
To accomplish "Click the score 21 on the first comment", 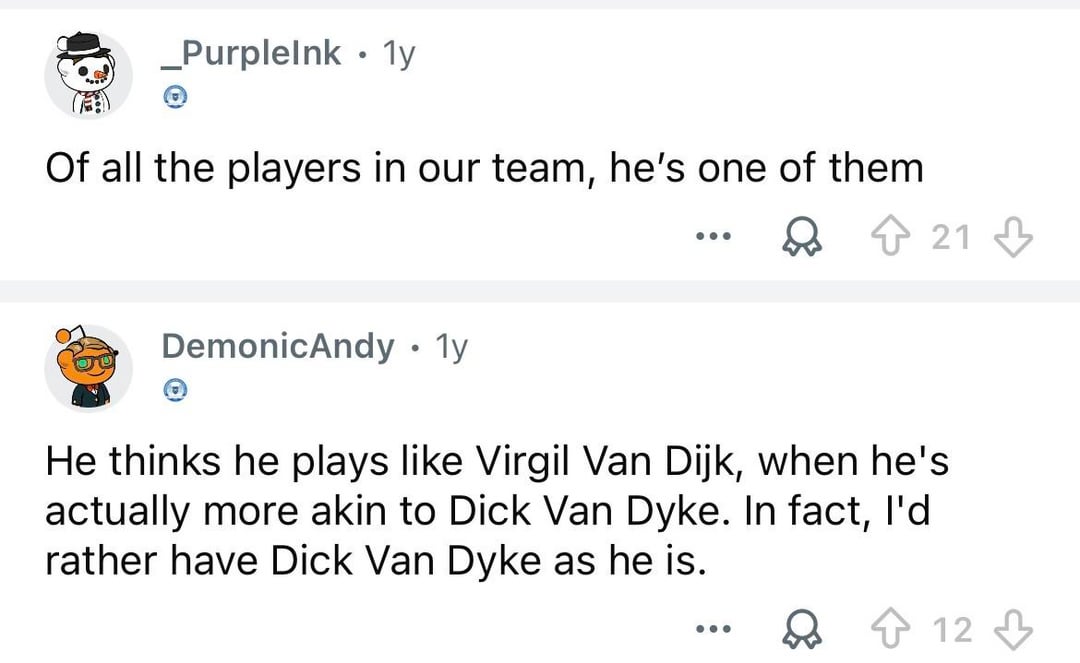I will (x=951, y=238).
